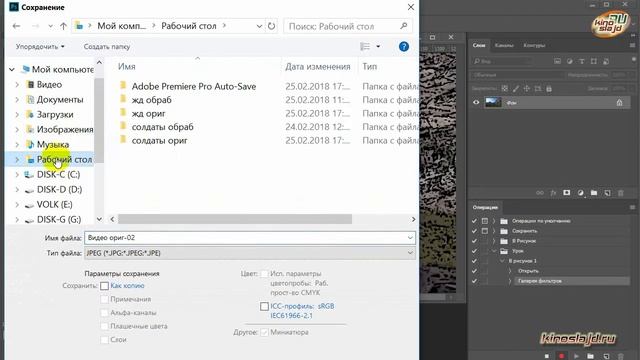Open Actions panel menu icon
Image resolution: width=640 pixels, height=360 pixels.
632,207
